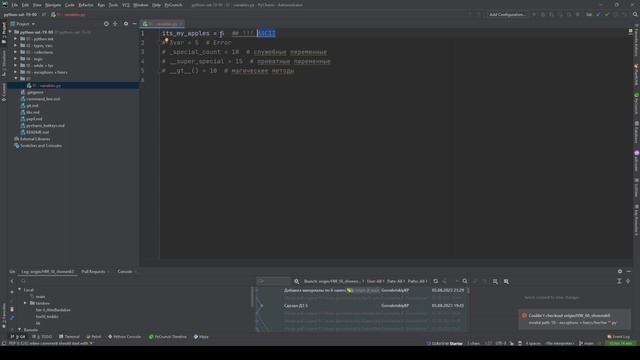Expand folder 06 exceptions in project tree
Screen dimensions: 640x360
click(16, 72)
